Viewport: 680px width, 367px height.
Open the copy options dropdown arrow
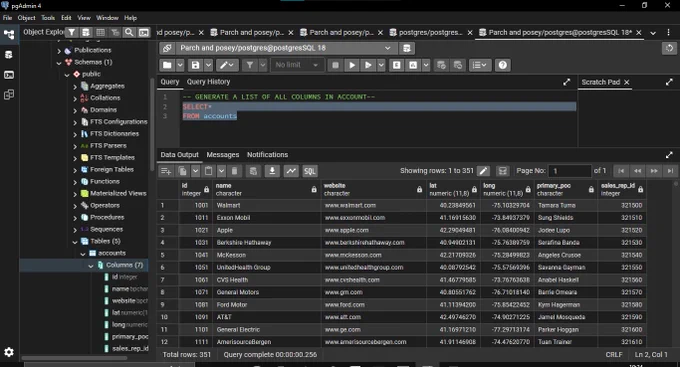pos(196,171)
